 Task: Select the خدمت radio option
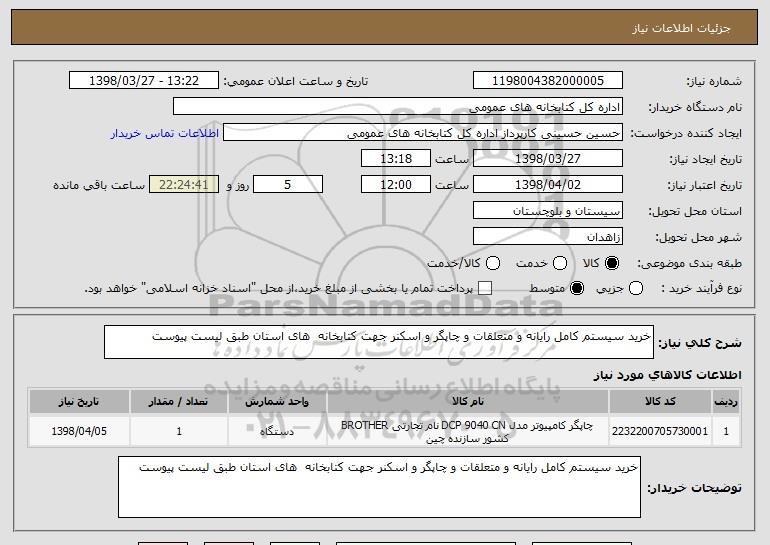pos(558,263)
